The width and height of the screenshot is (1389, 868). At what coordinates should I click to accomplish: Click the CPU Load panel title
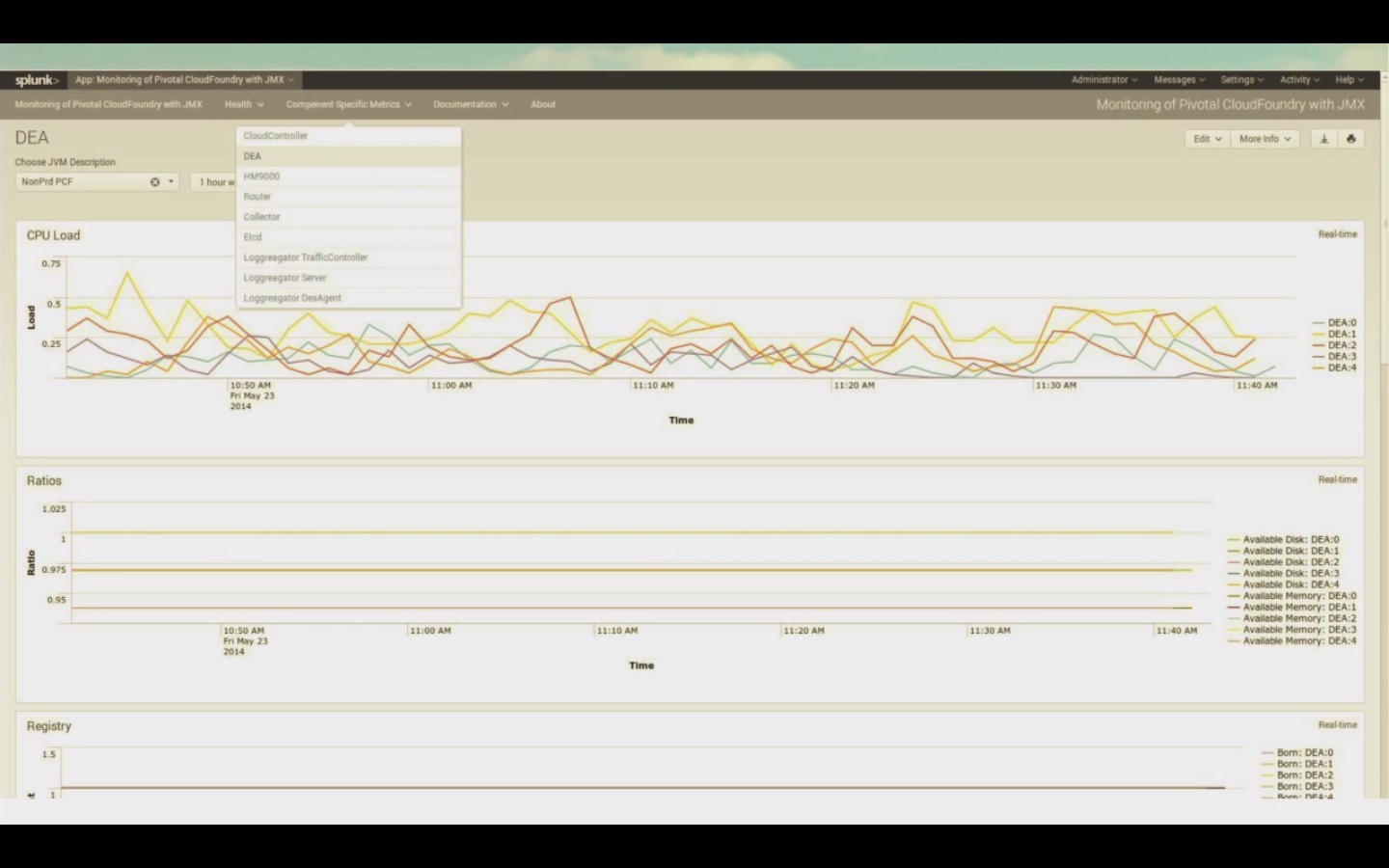pos(53,235)
